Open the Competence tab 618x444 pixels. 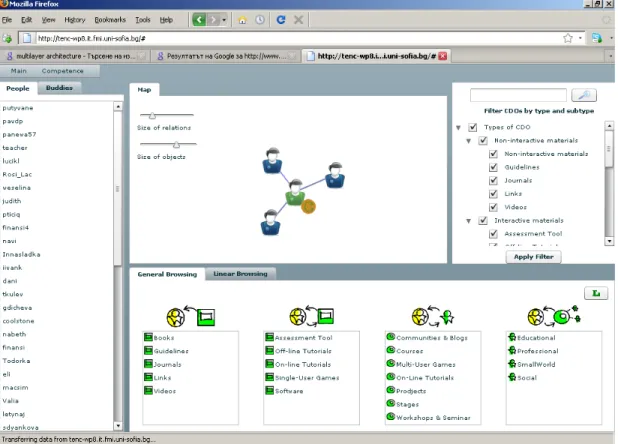(63, 71)
